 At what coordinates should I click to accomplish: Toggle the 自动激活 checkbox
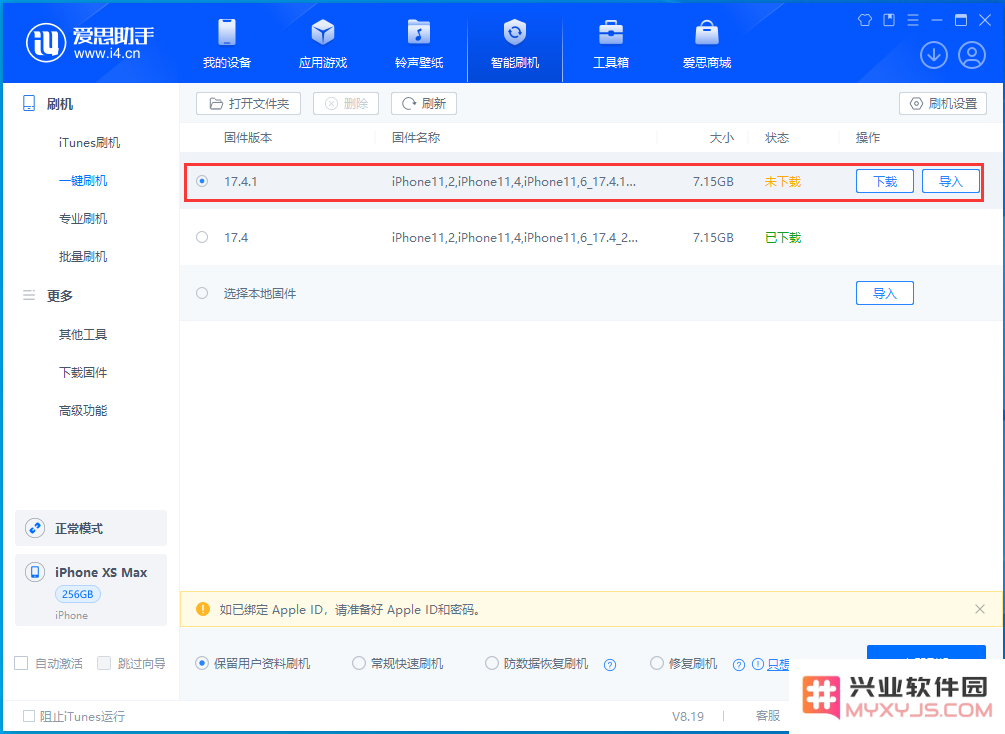21,663
